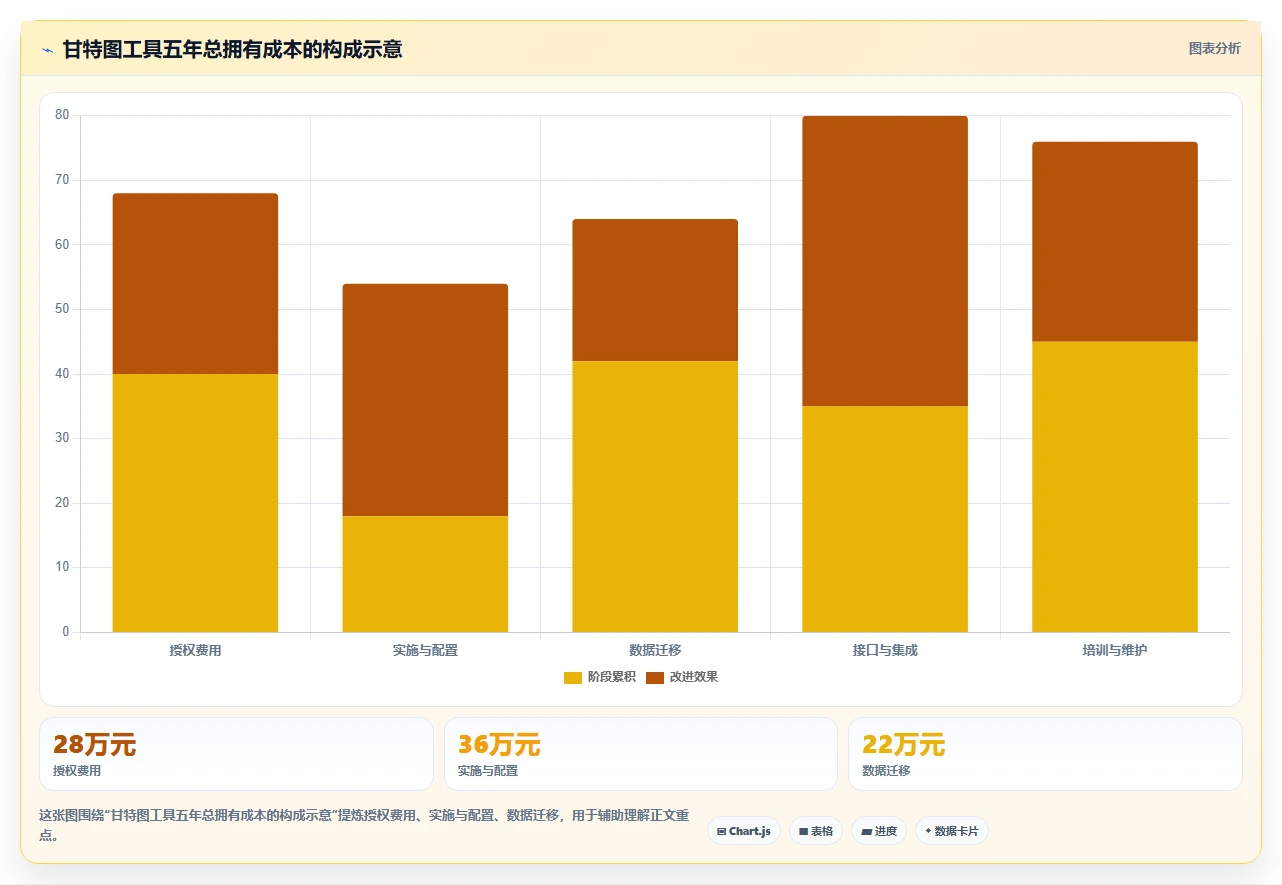Click the 数据迁移 x-axis label
Viewport: 1282px width, 885px height.
pyautogui.click(x=655, y=650)
